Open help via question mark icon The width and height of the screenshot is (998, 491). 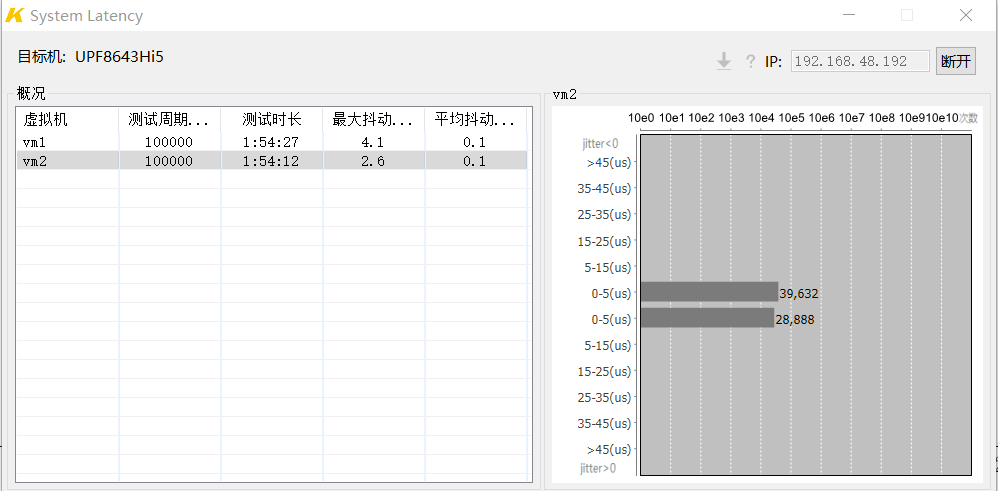point(750,62)
